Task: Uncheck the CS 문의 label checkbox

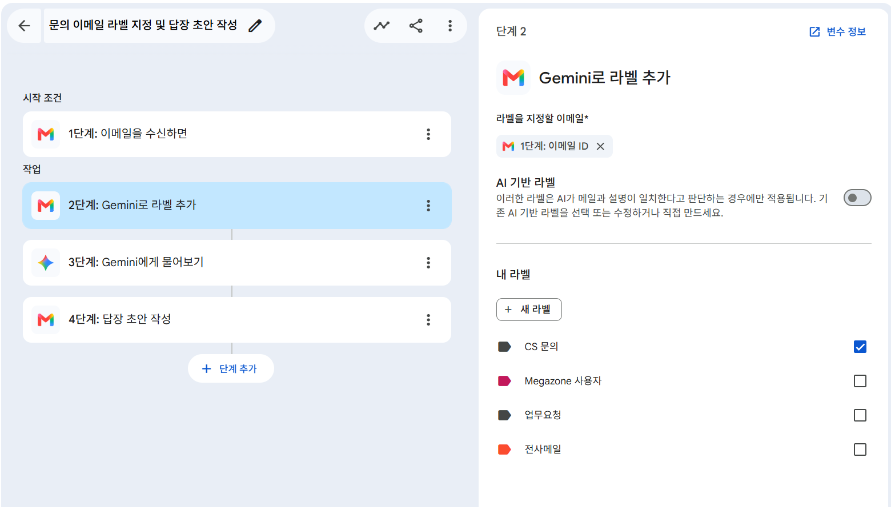Action: click(x=860, y=347)
